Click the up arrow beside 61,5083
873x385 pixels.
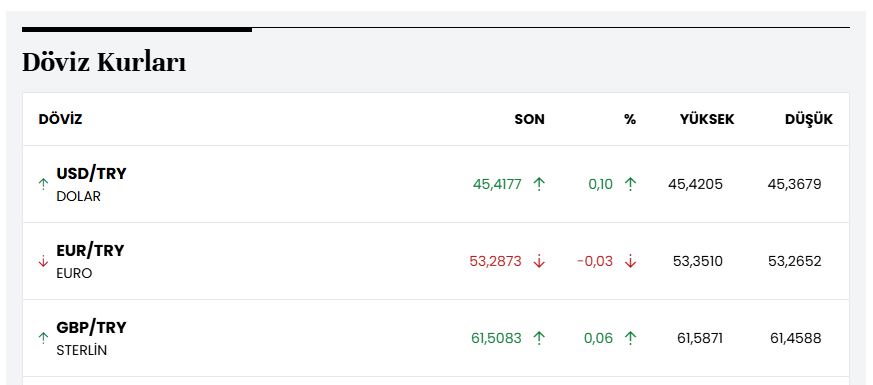538,338
